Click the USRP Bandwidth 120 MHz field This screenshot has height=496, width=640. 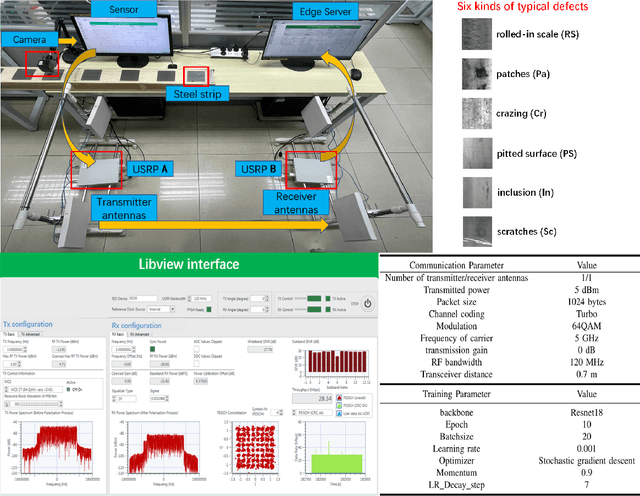(x=202, y=298)
